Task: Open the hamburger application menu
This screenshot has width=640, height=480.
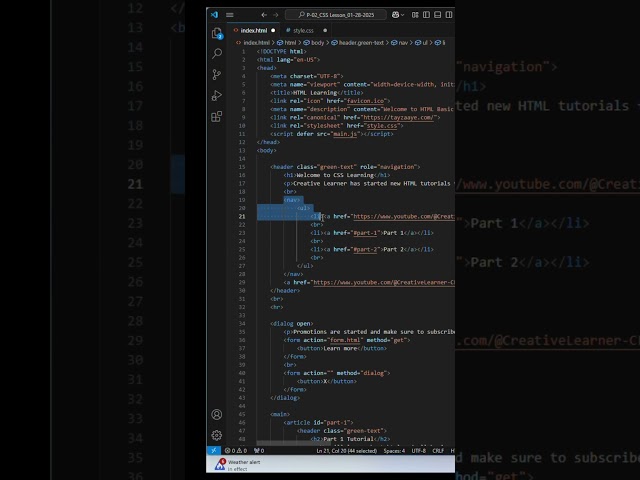Action: [x=230, y=15]
